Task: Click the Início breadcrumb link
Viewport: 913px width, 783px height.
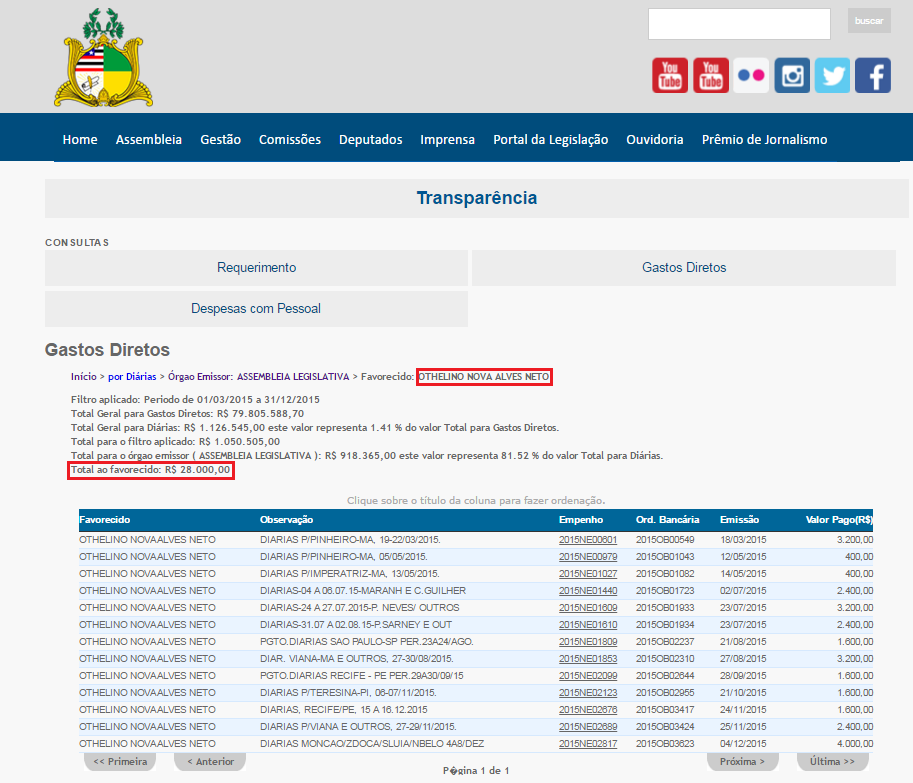Action: pyautogui.click(x=83, y=377)
